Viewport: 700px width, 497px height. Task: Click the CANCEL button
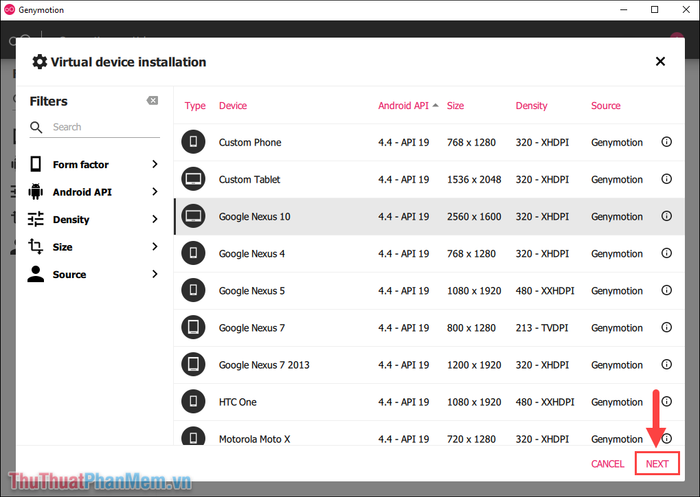click(608, 464)
